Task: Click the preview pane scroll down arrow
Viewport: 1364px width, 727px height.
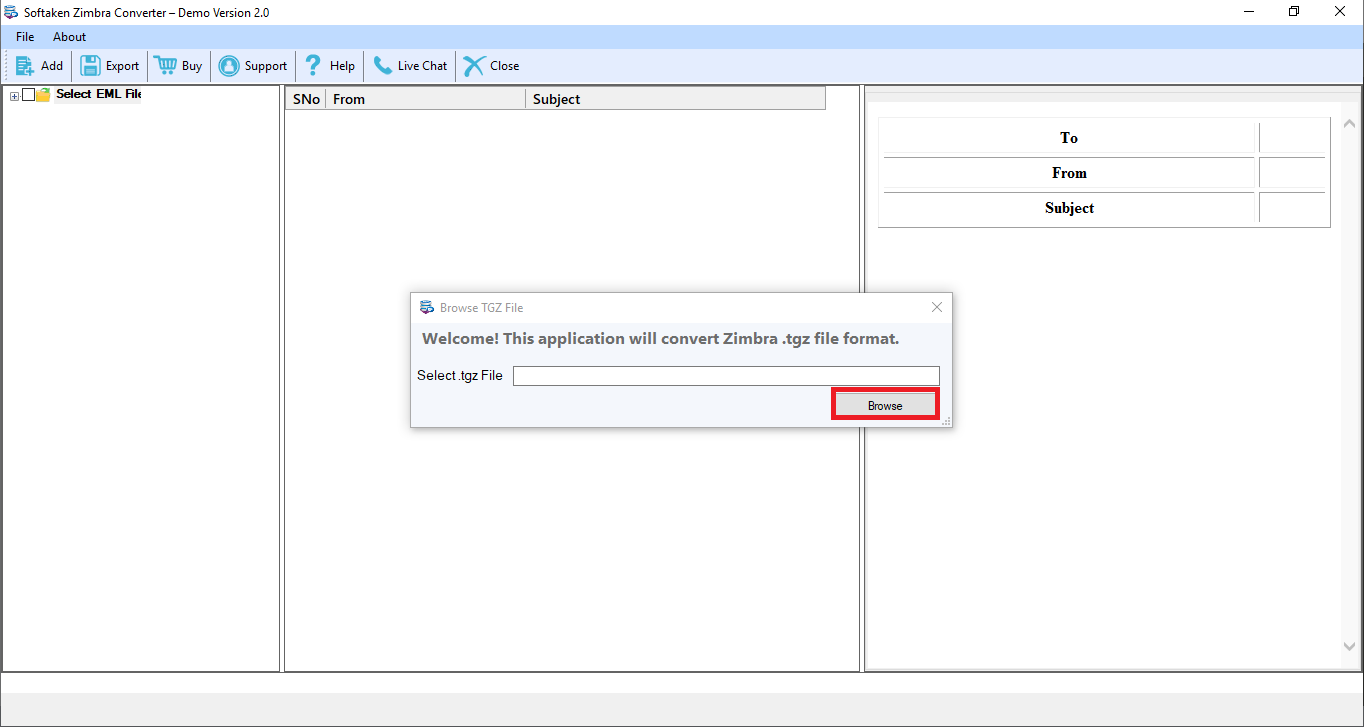Action: tap(1350, 647)
